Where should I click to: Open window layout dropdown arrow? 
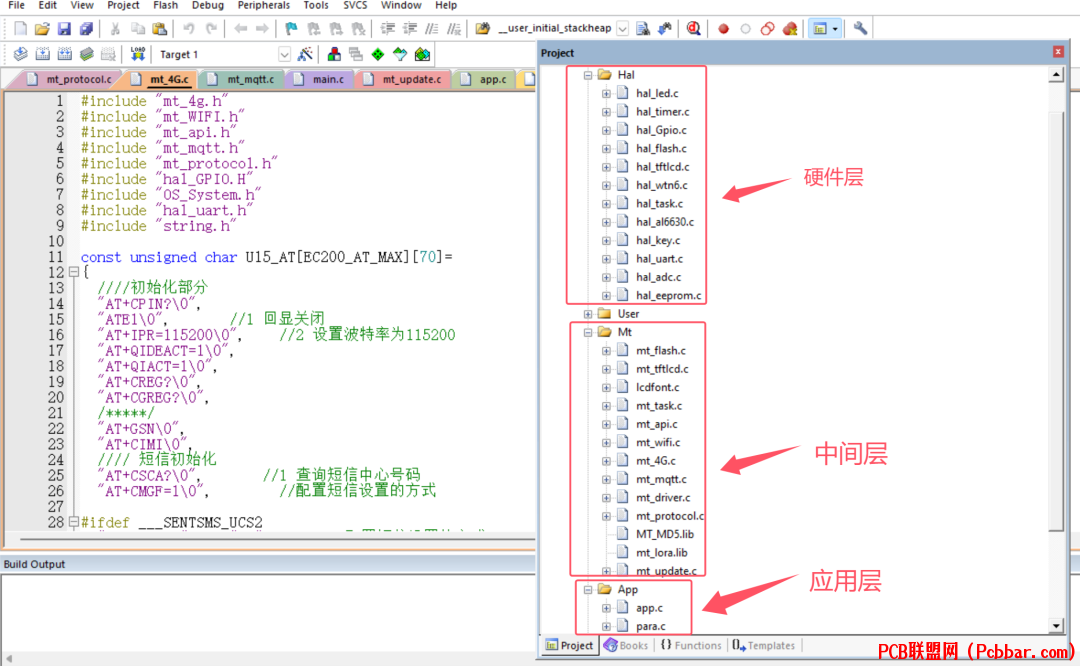[835, 29]
